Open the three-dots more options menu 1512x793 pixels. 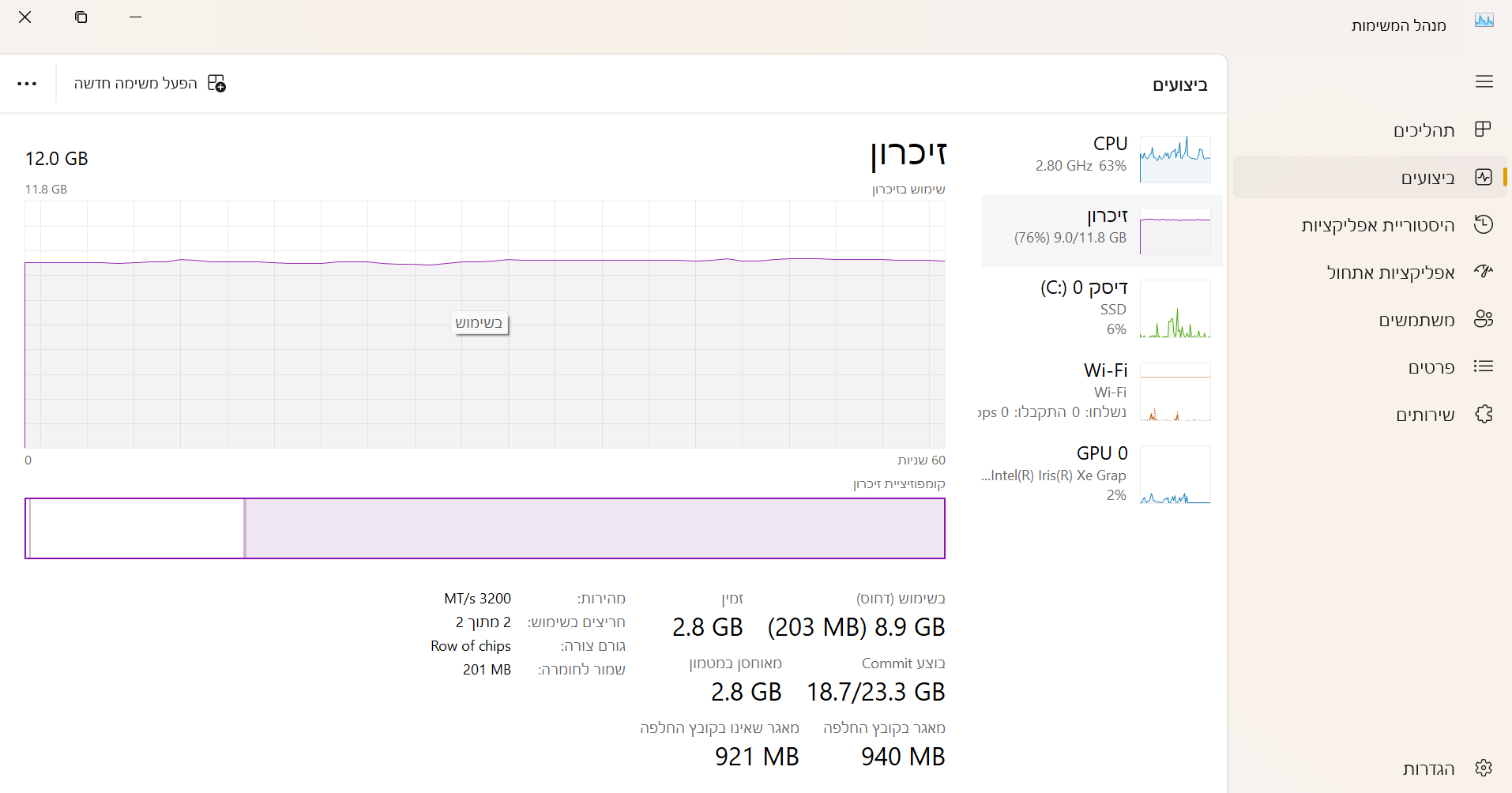[27, 84]
